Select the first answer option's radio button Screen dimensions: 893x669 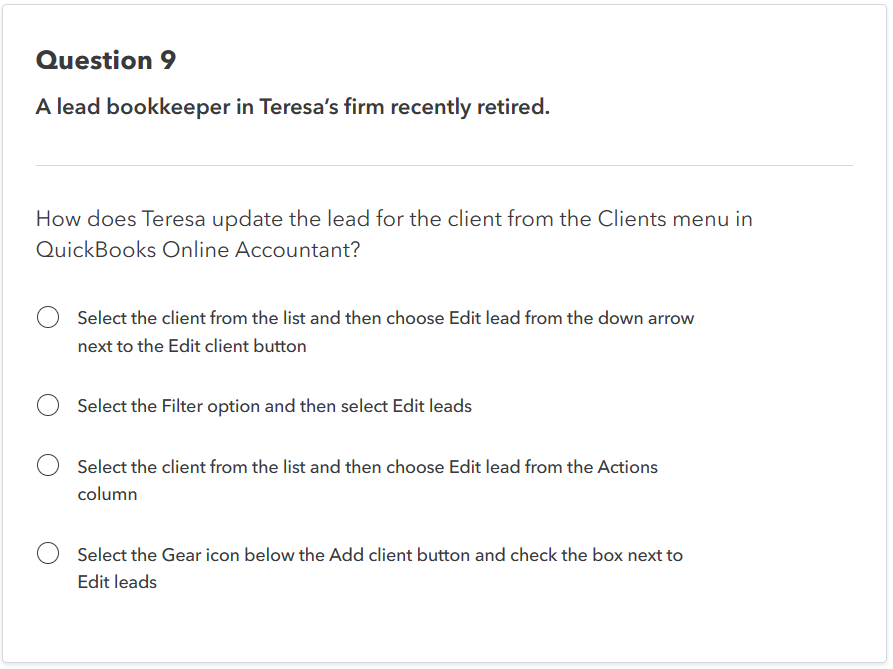coord(47,316)
